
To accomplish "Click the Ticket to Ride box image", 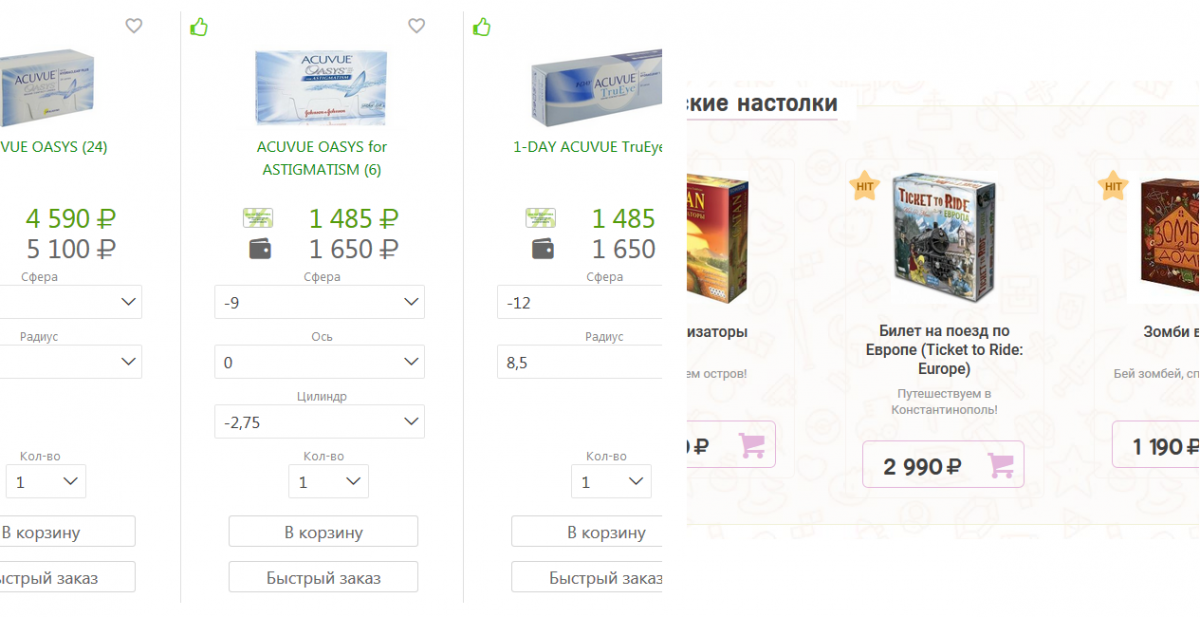I will 944,238.
